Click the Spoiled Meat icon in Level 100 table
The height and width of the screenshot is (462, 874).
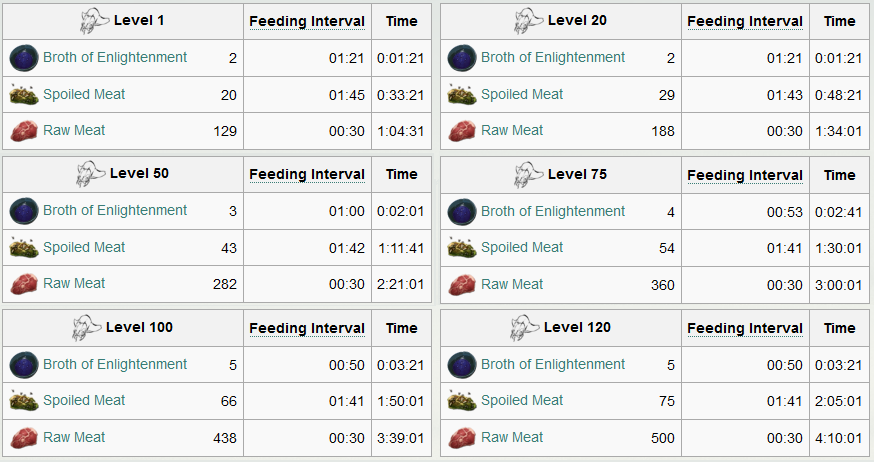click(24, 401)
